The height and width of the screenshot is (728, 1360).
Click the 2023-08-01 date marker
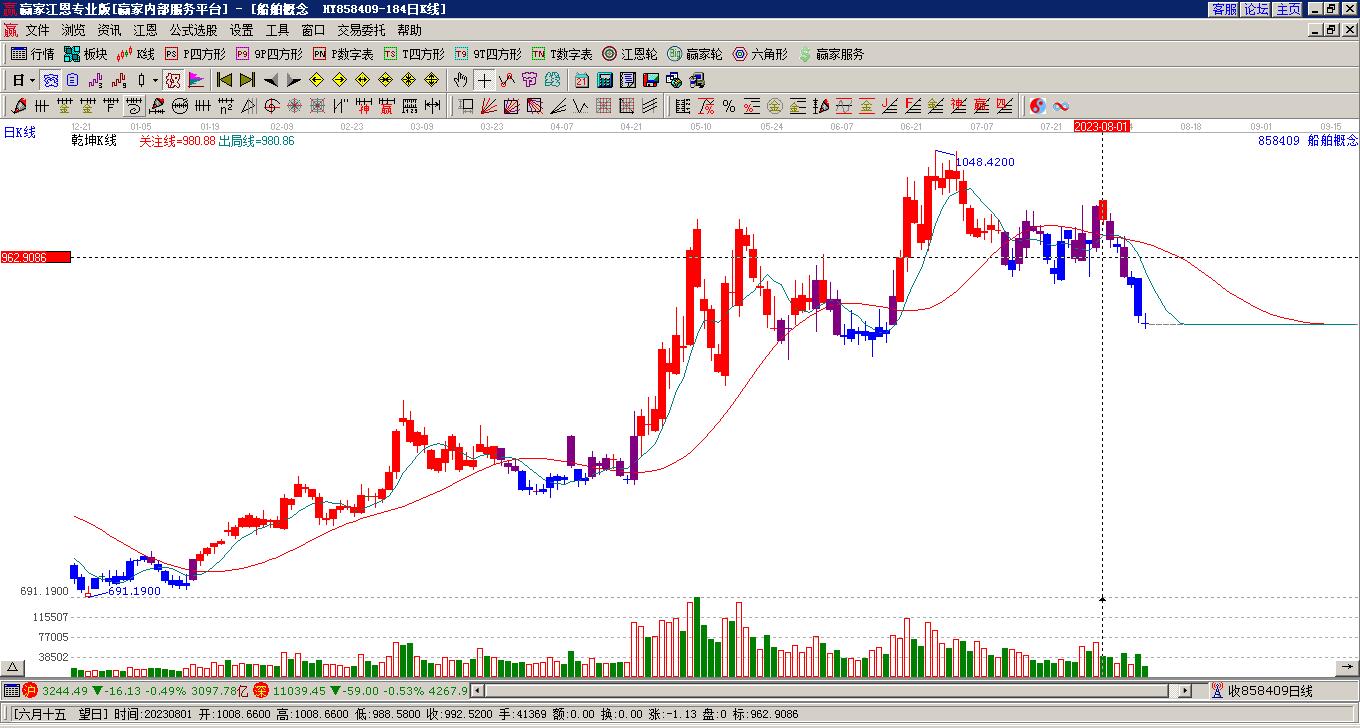1102,126
